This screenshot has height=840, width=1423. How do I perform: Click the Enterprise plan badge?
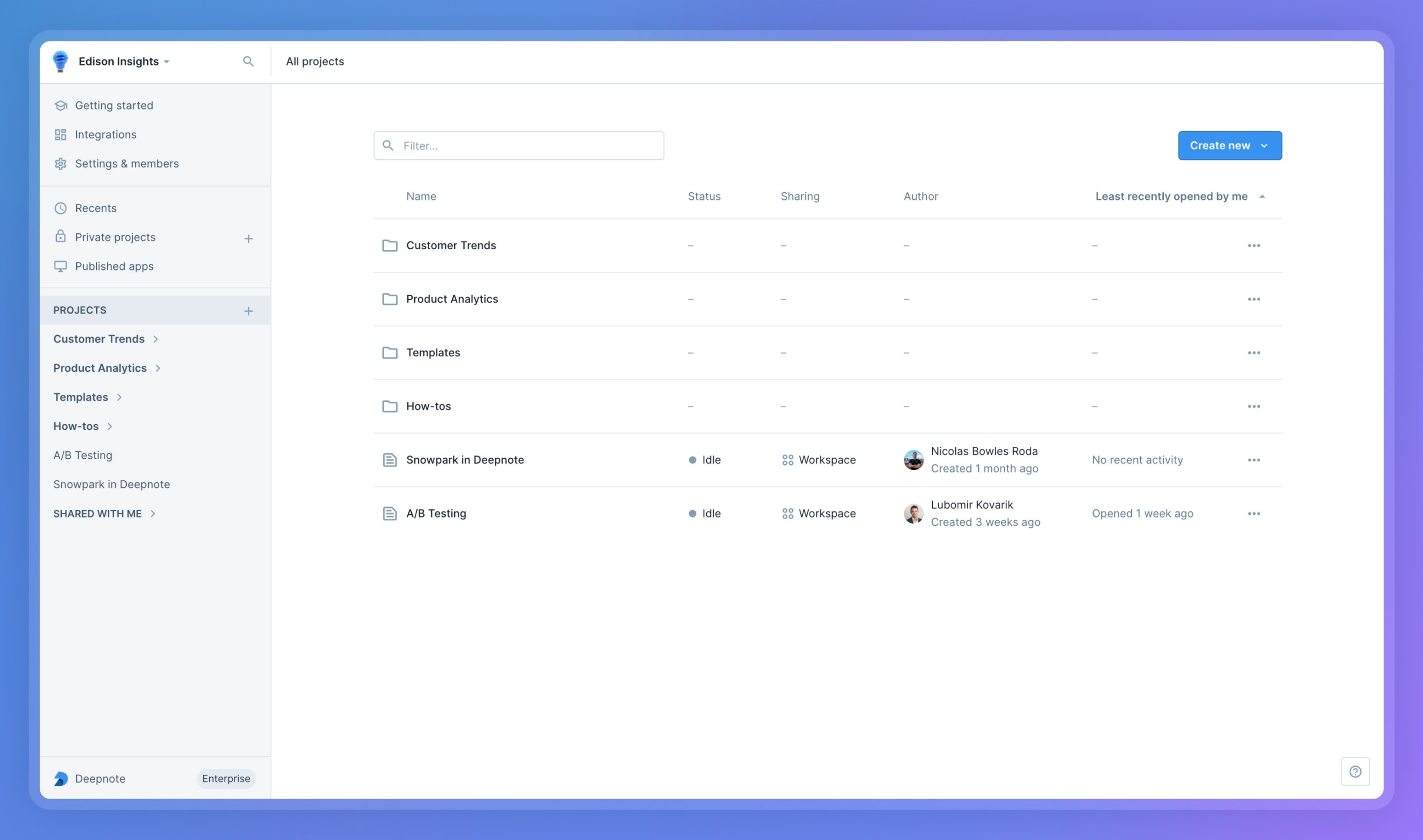coord(226,779)
